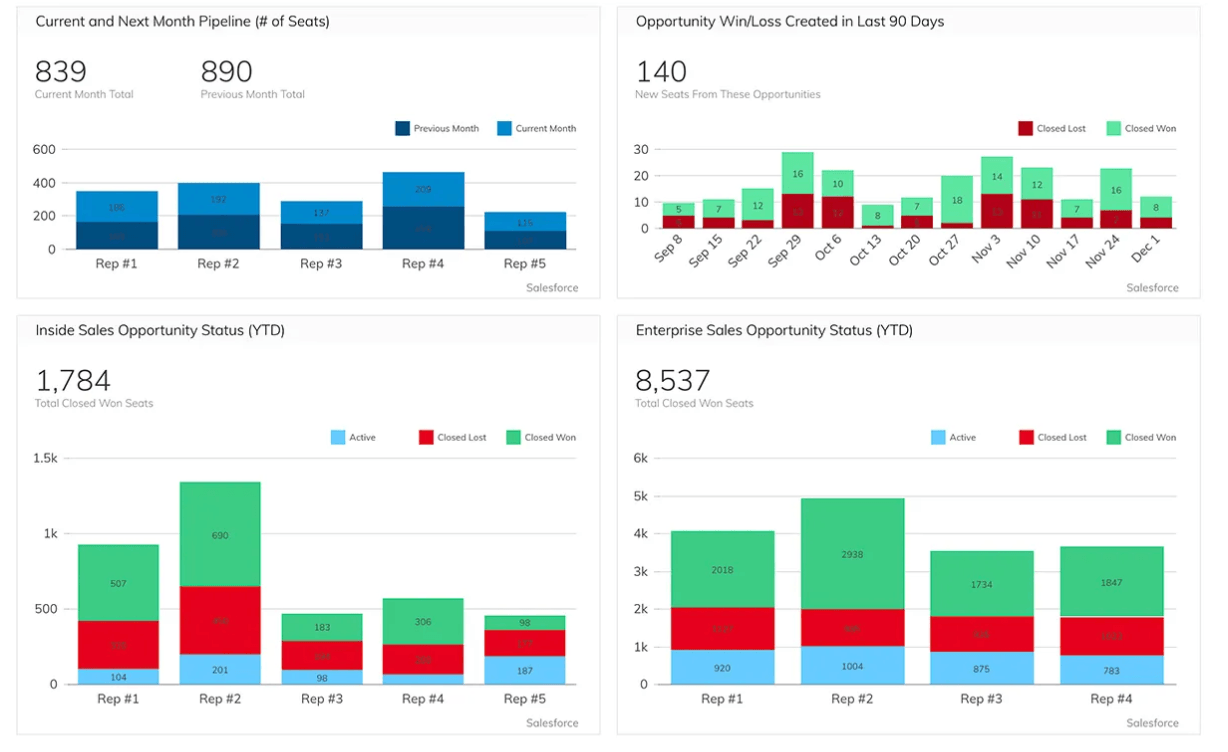Click Enterprise Active segment 920
This screenshot has width=1228, height=752.
point(722,668)
